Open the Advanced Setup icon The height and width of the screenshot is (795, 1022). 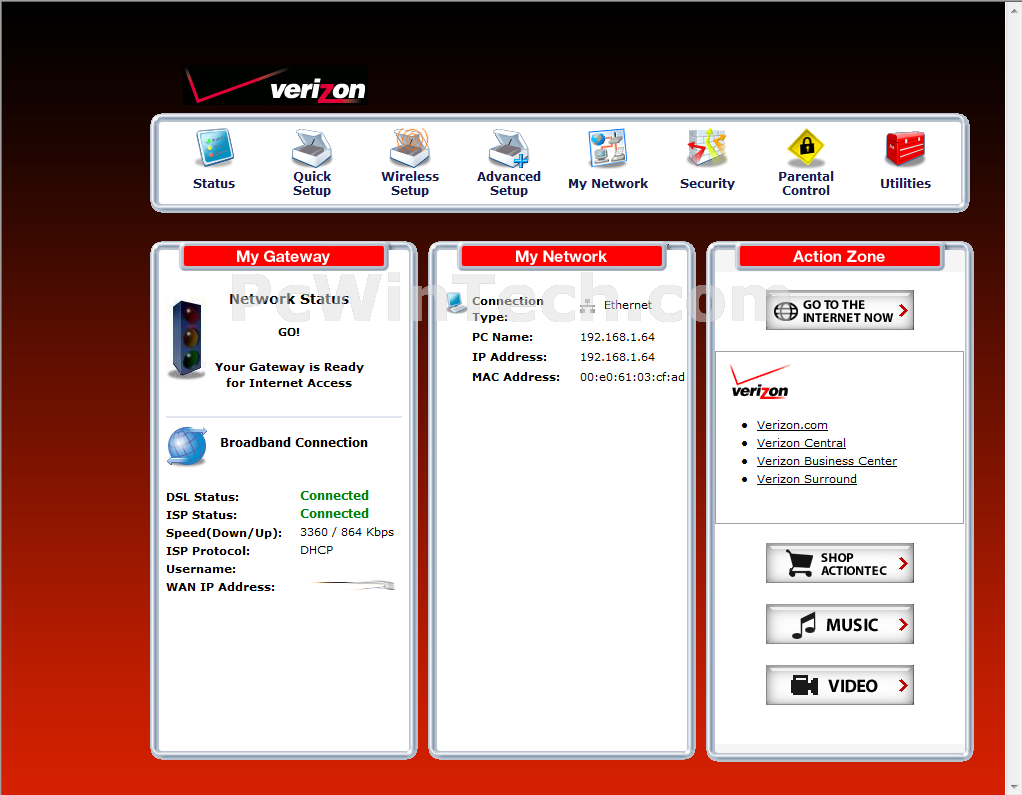(508, 148)
